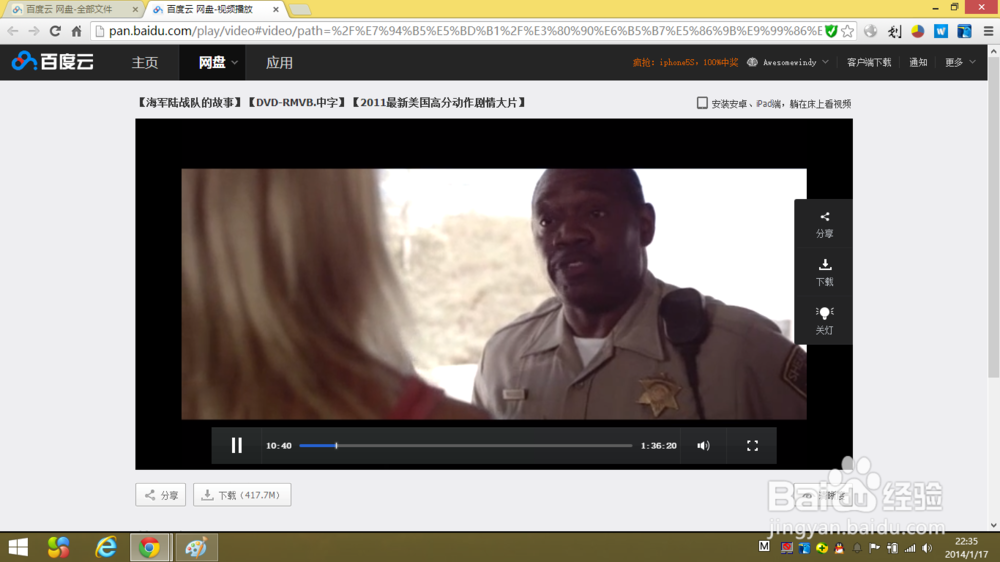
Task: Expand the Awesomewindy account dropdown
Action: pos(788,63)
